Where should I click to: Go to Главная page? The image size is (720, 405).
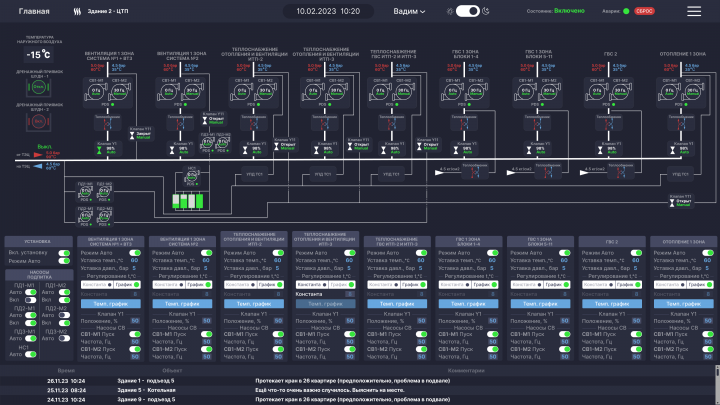coord(34,11)
